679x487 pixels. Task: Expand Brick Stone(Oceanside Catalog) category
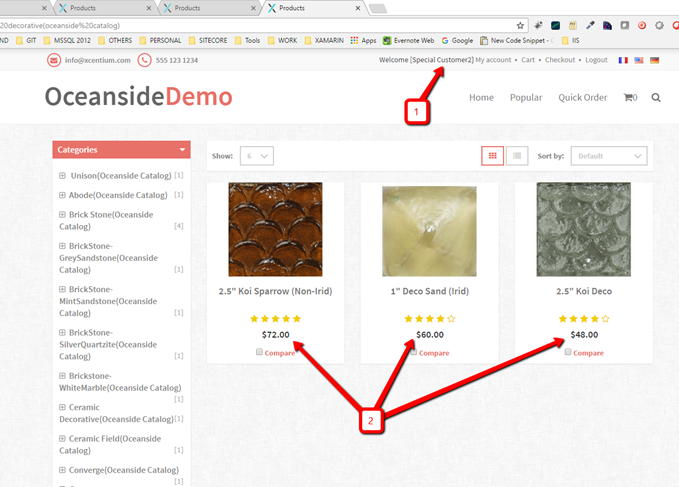62,214
